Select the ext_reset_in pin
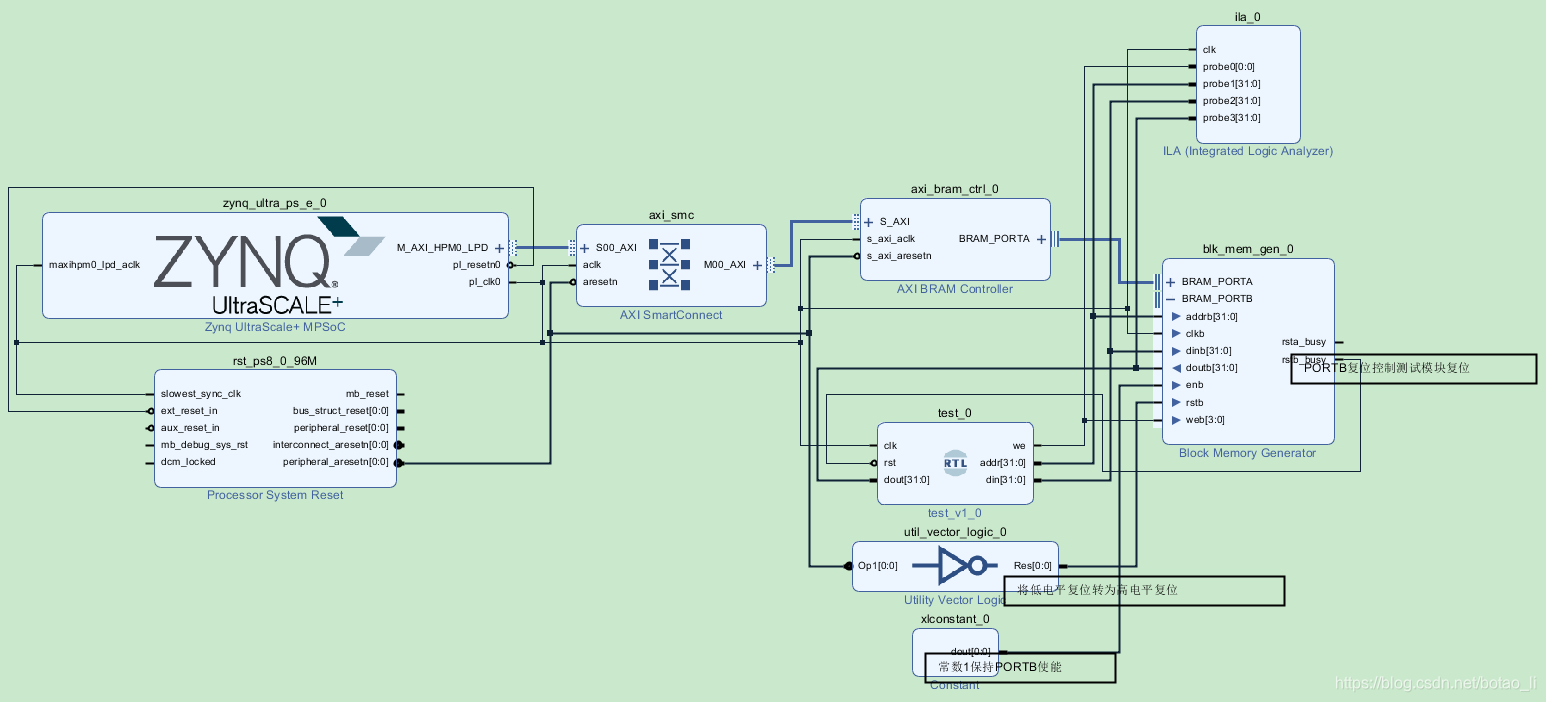The height and width of the screenshot is (702, 1546). click(189, 411)
